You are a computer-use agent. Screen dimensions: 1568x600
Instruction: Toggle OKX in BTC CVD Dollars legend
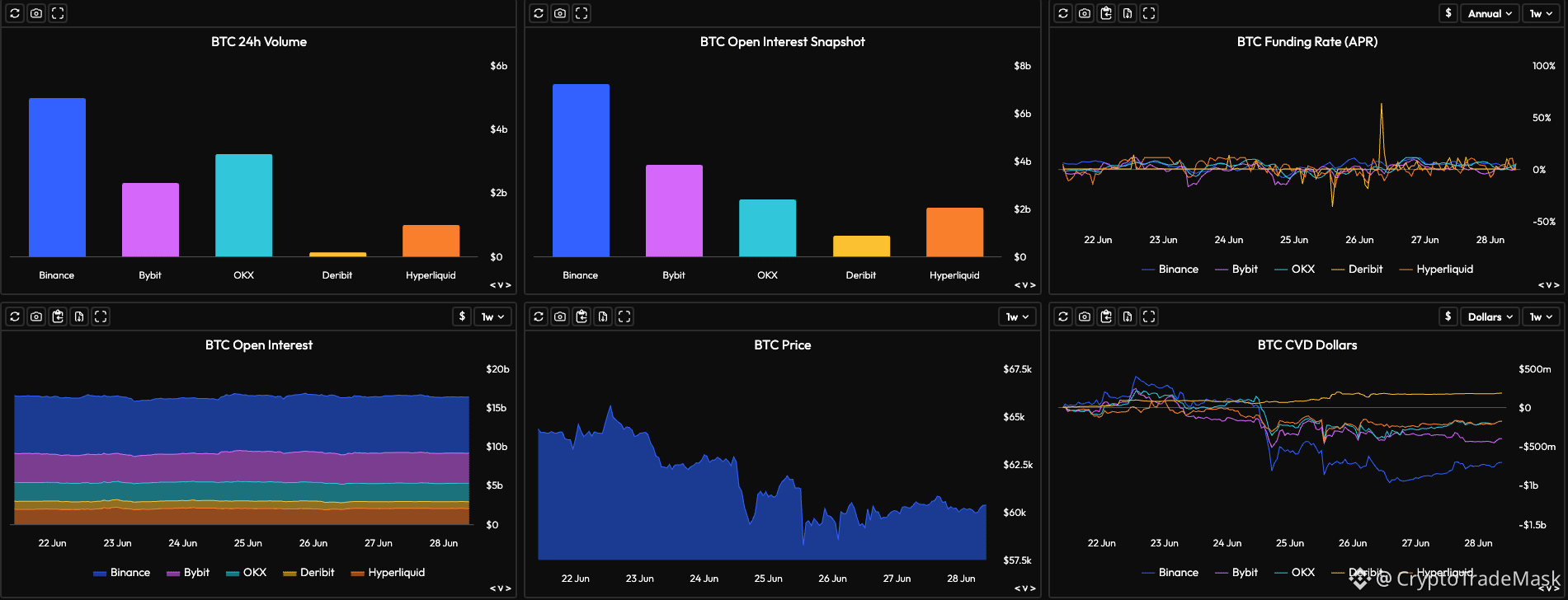(1295, 573)
